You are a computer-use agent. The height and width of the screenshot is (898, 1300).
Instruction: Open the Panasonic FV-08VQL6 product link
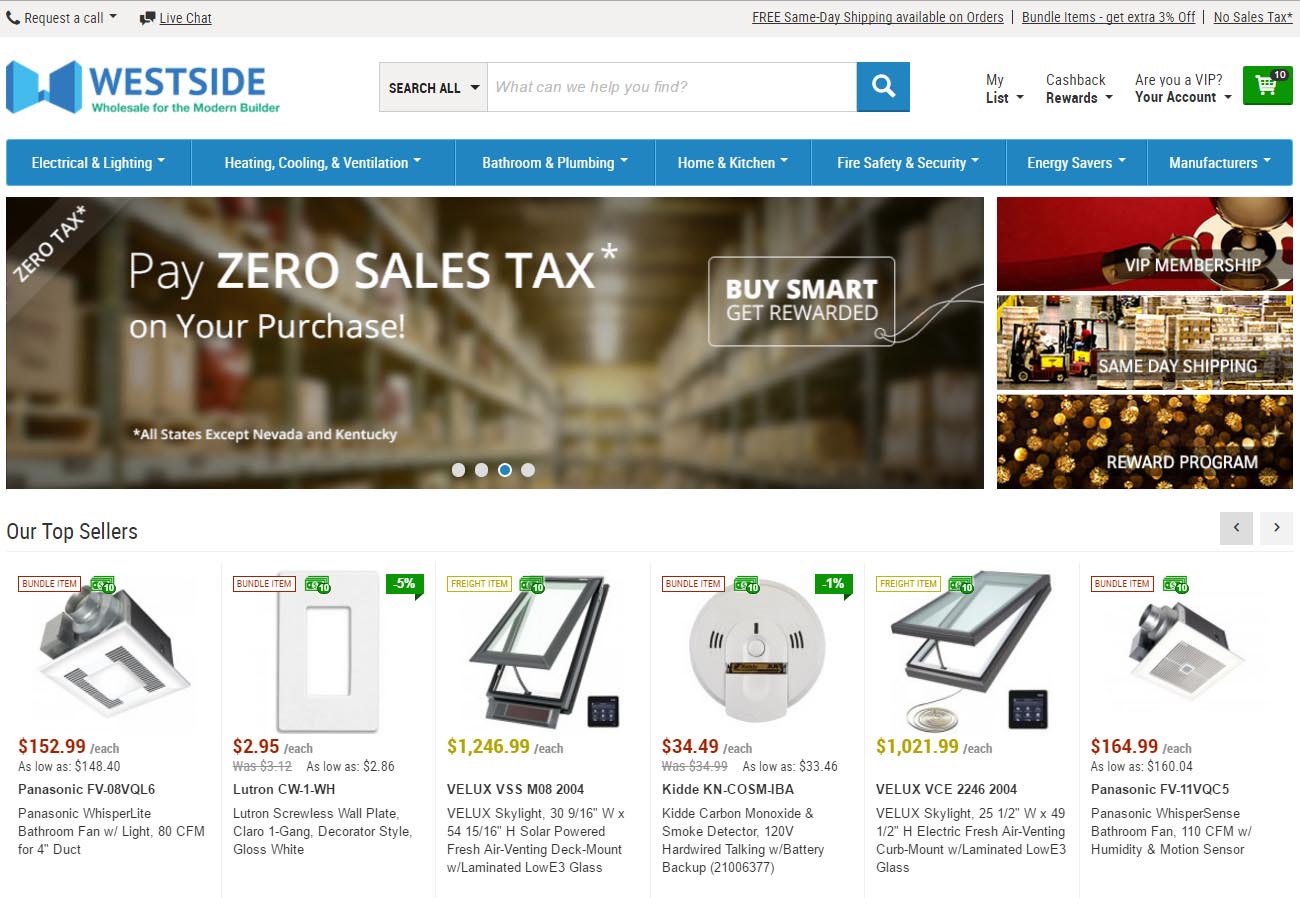[x=87, y=789]
